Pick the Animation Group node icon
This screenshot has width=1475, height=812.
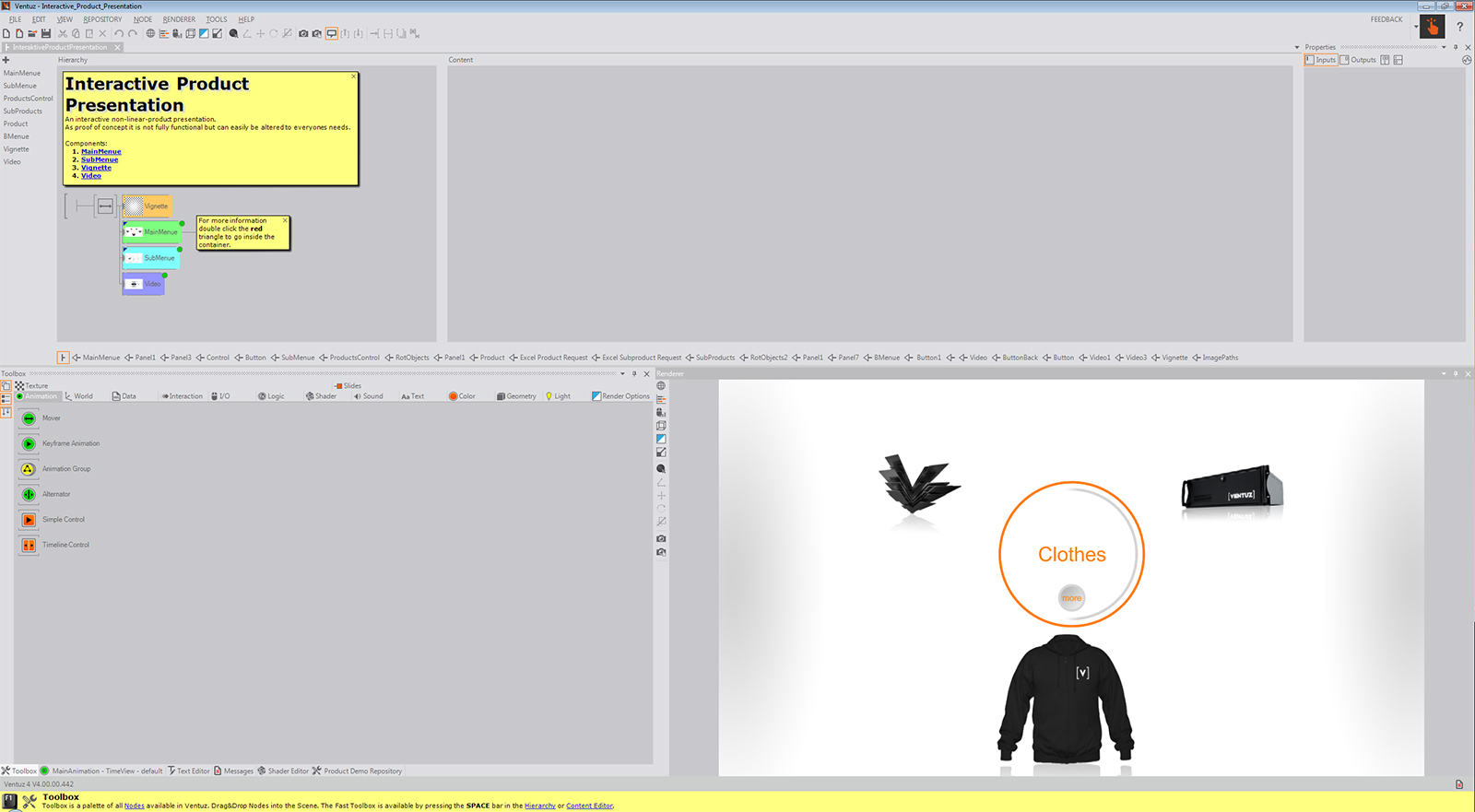pos(29,469)
